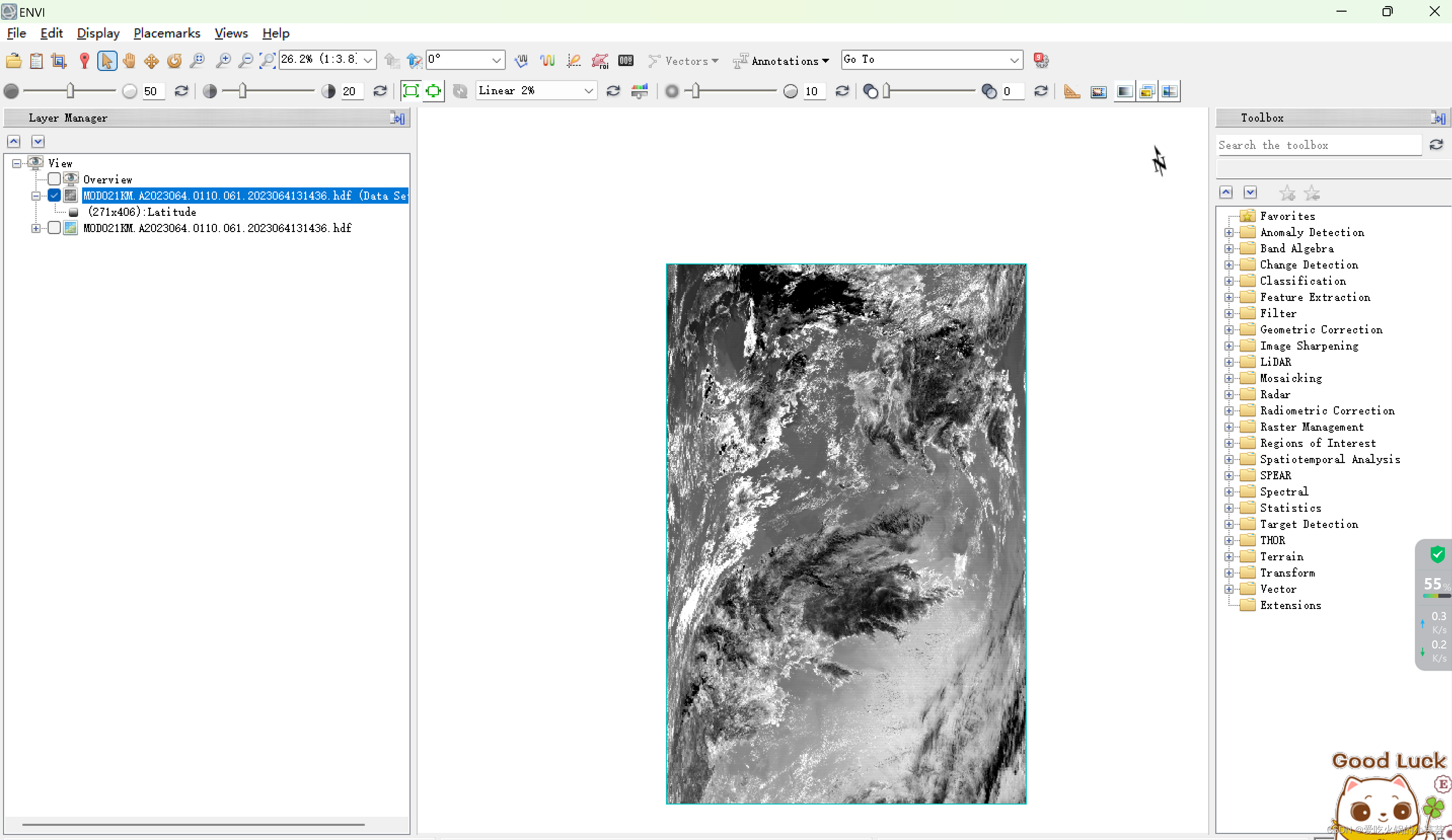Screen dimensions: 1452x840
Task: Activate the Crosshairs red pin tool
Action: [84, 60]
